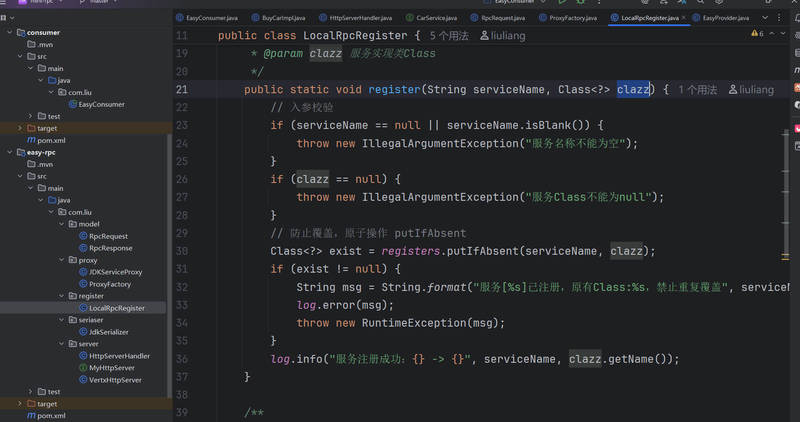
Task: Expand the easy-rpc target folder
Action: click(x=20, y=404)
